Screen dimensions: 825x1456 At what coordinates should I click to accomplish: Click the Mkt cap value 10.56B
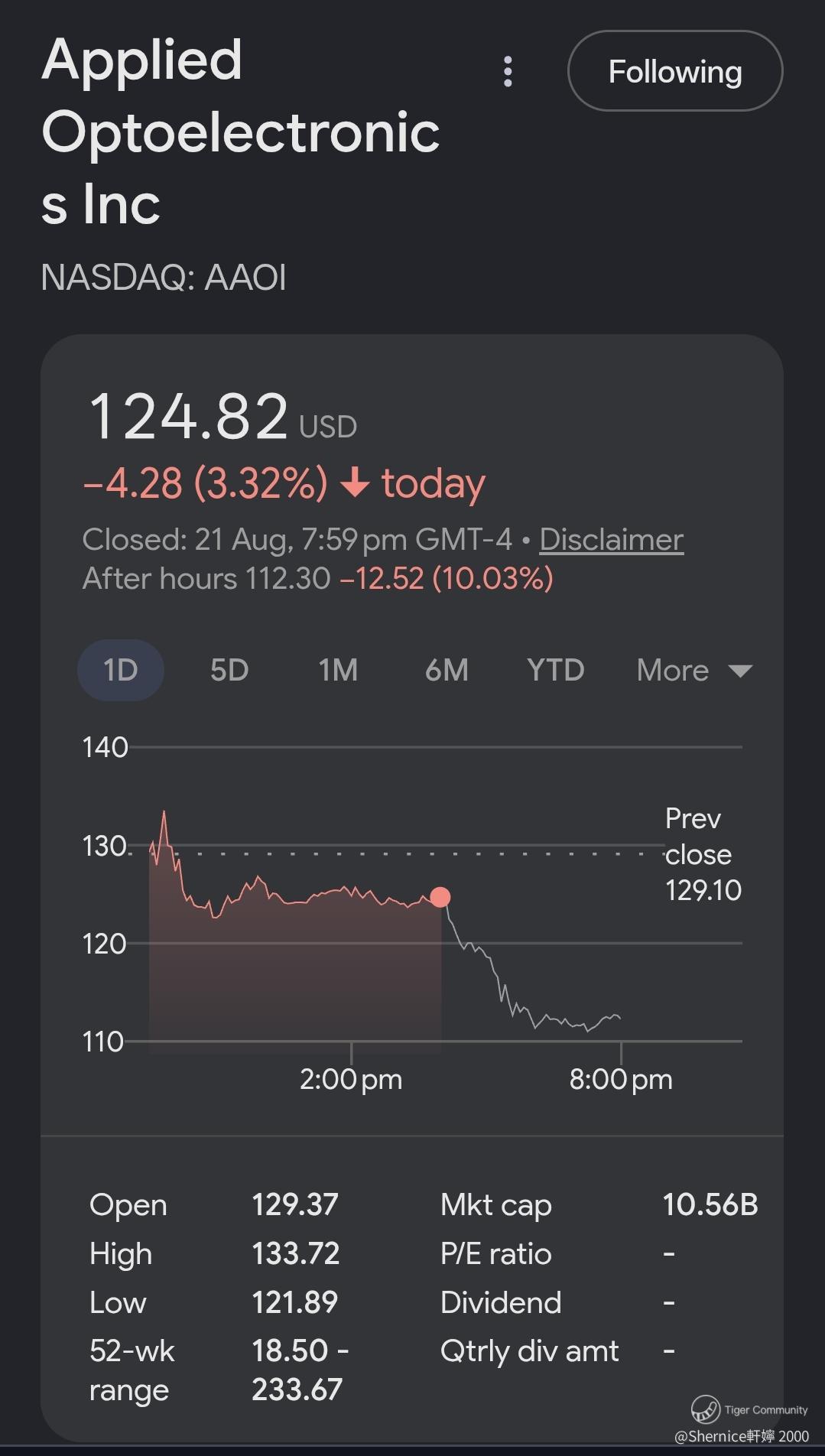coord(710,1204)
